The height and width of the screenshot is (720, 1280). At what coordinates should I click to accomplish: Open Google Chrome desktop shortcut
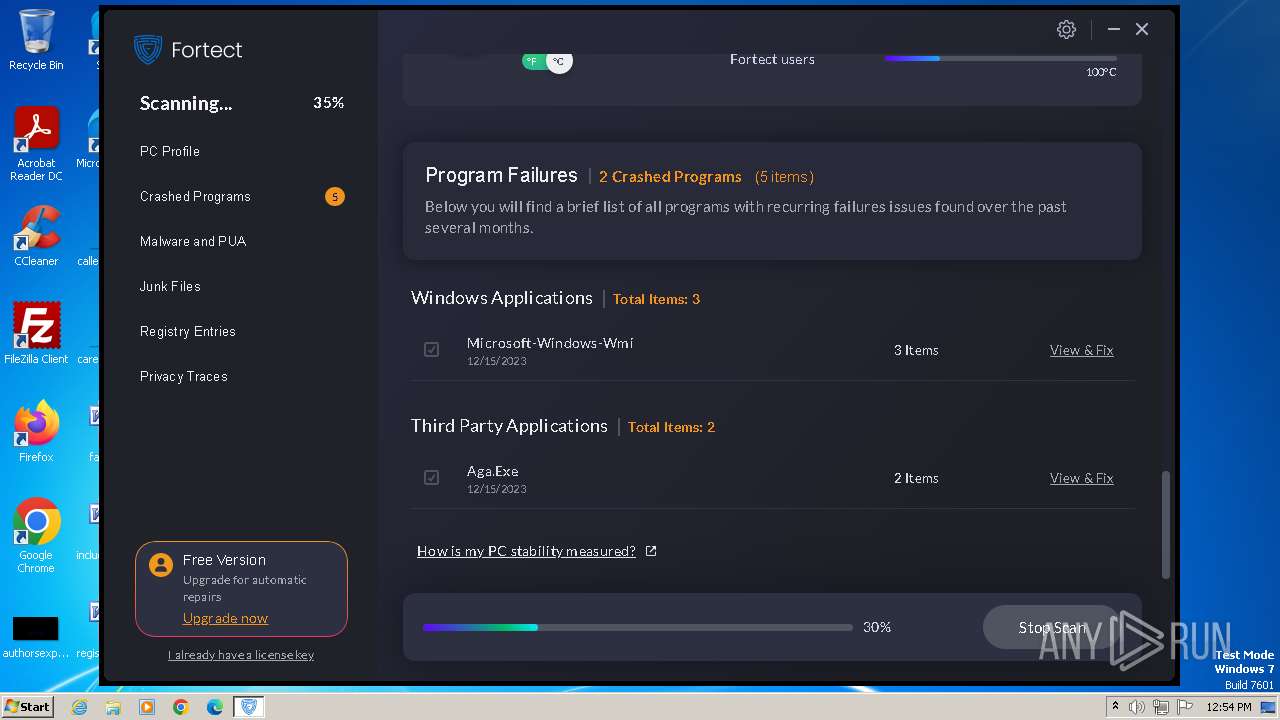pyautogui.click(x=36, y=536)
